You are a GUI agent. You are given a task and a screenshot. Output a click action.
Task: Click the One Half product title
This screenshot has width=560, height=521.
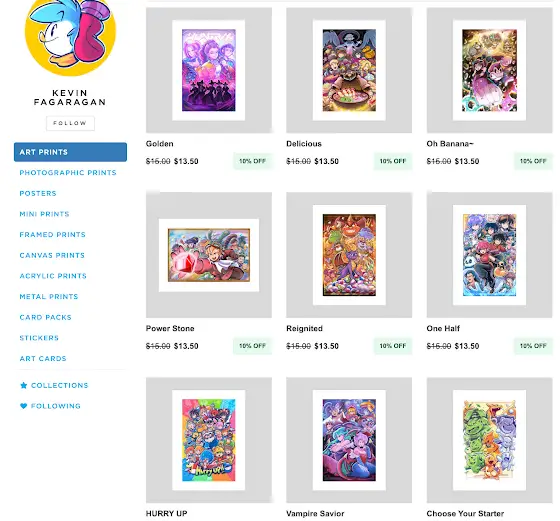(x=443, y=329)
